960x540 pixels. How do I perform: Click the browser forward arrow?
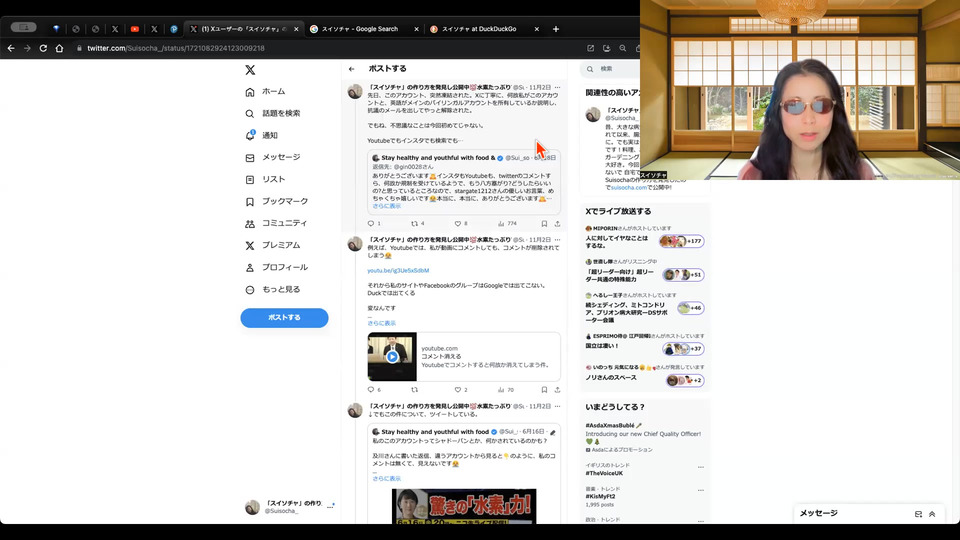click(27, 48)
